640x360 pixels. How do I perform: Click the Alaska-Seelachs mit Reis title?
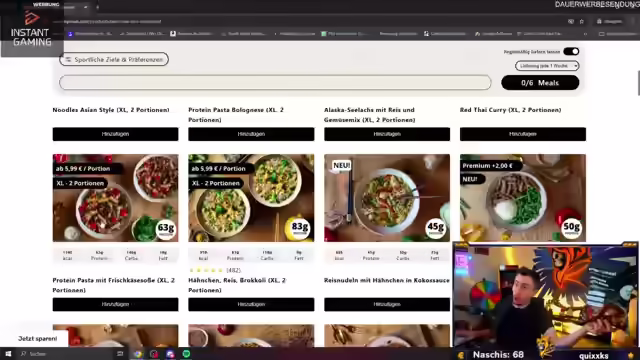[369, 115]
